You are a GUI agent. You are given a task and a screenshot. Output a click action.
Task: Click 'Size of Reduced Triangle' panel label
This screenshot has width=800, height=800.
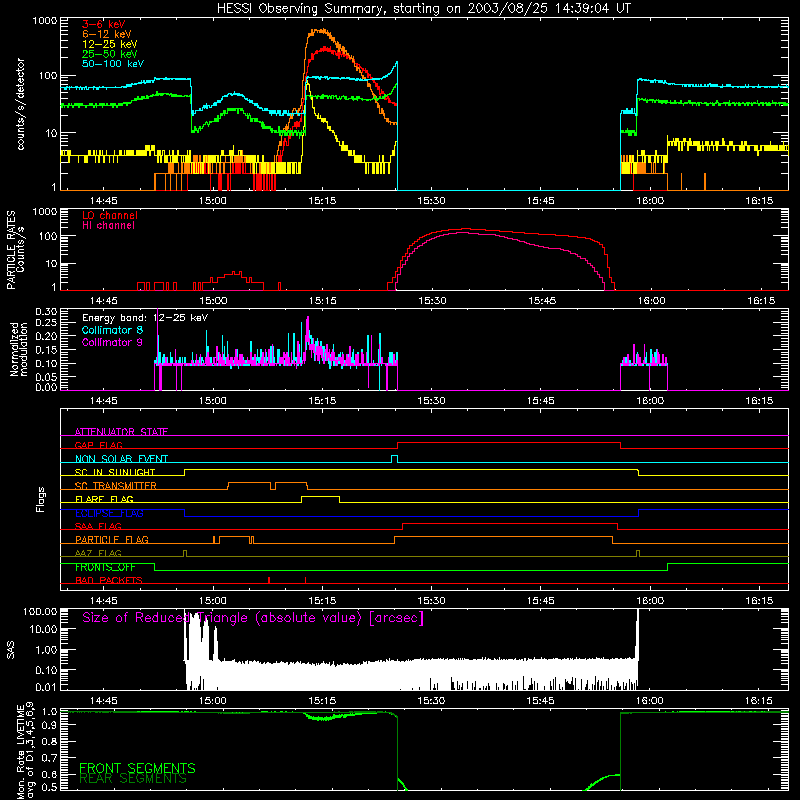[x=253, y=618]
